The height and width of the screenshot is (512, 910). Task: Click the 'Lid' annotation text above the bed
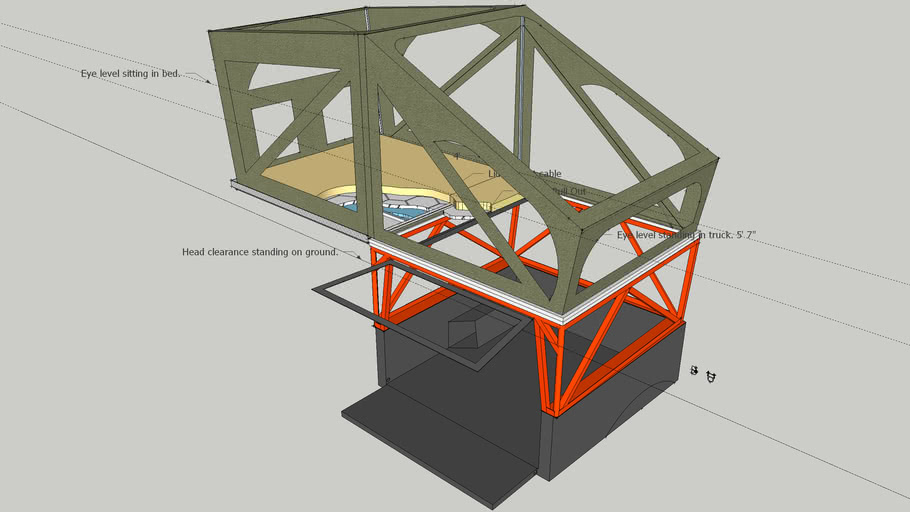(x=494, y=174)
